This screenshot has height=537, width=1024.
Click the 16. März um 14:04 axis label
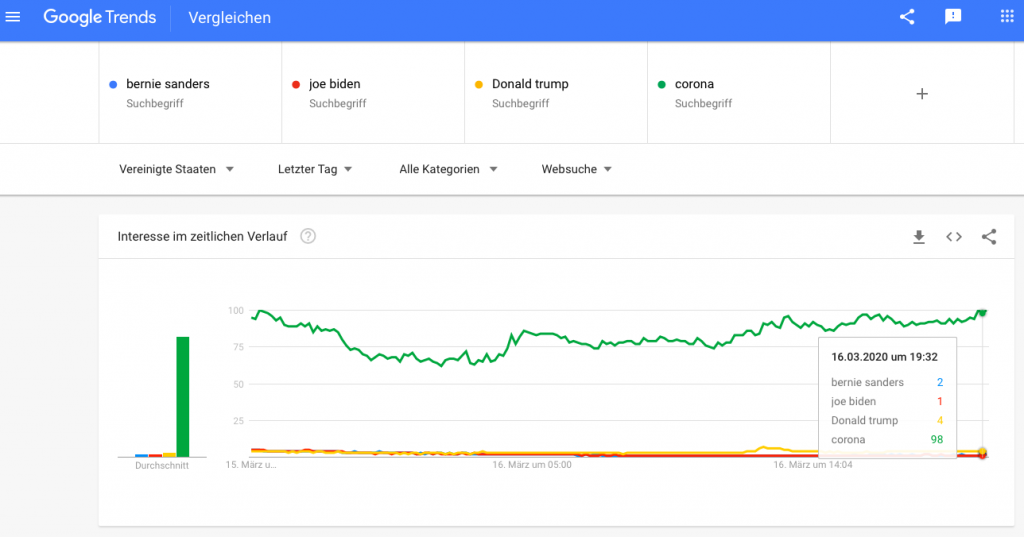[812, 464]
